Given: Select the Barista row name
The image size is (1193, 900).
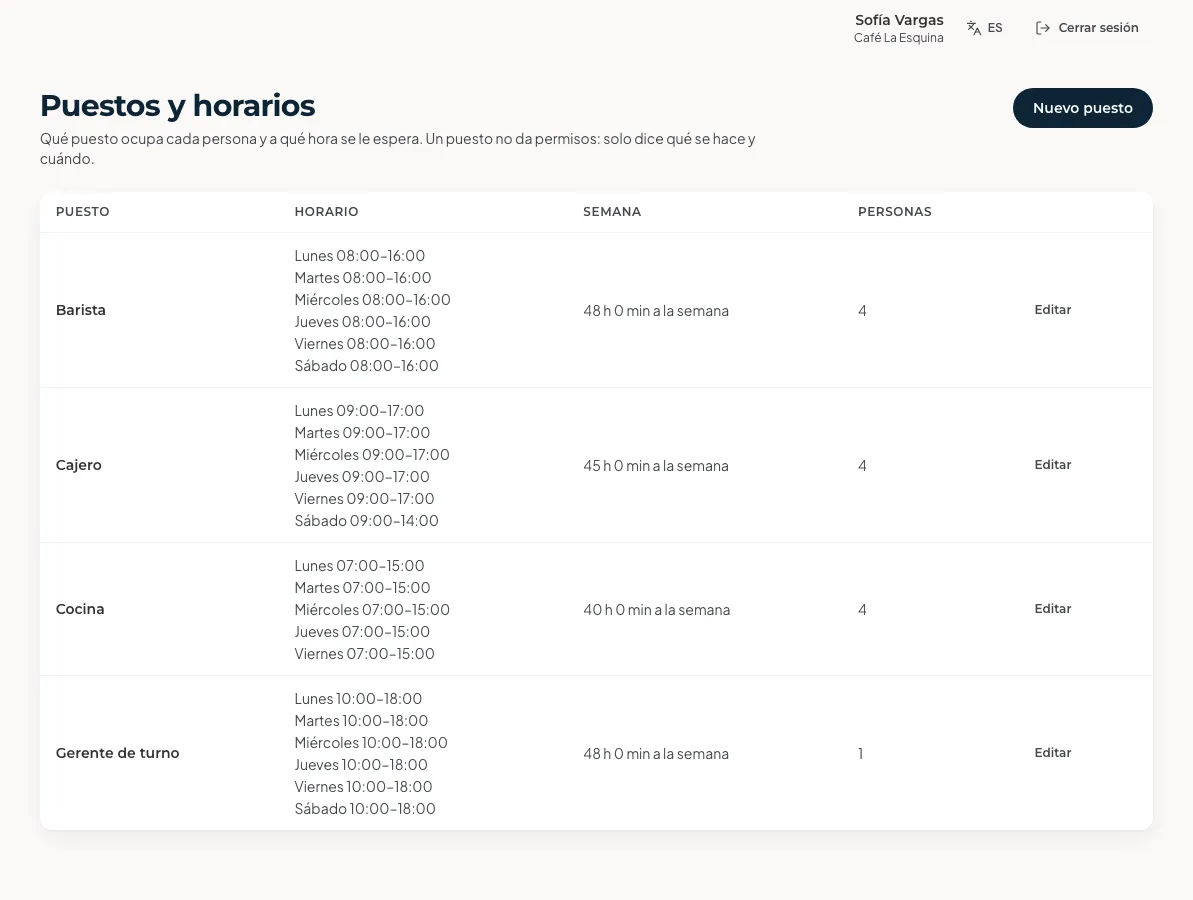Looking at the screenshot, I should [81, 310].
